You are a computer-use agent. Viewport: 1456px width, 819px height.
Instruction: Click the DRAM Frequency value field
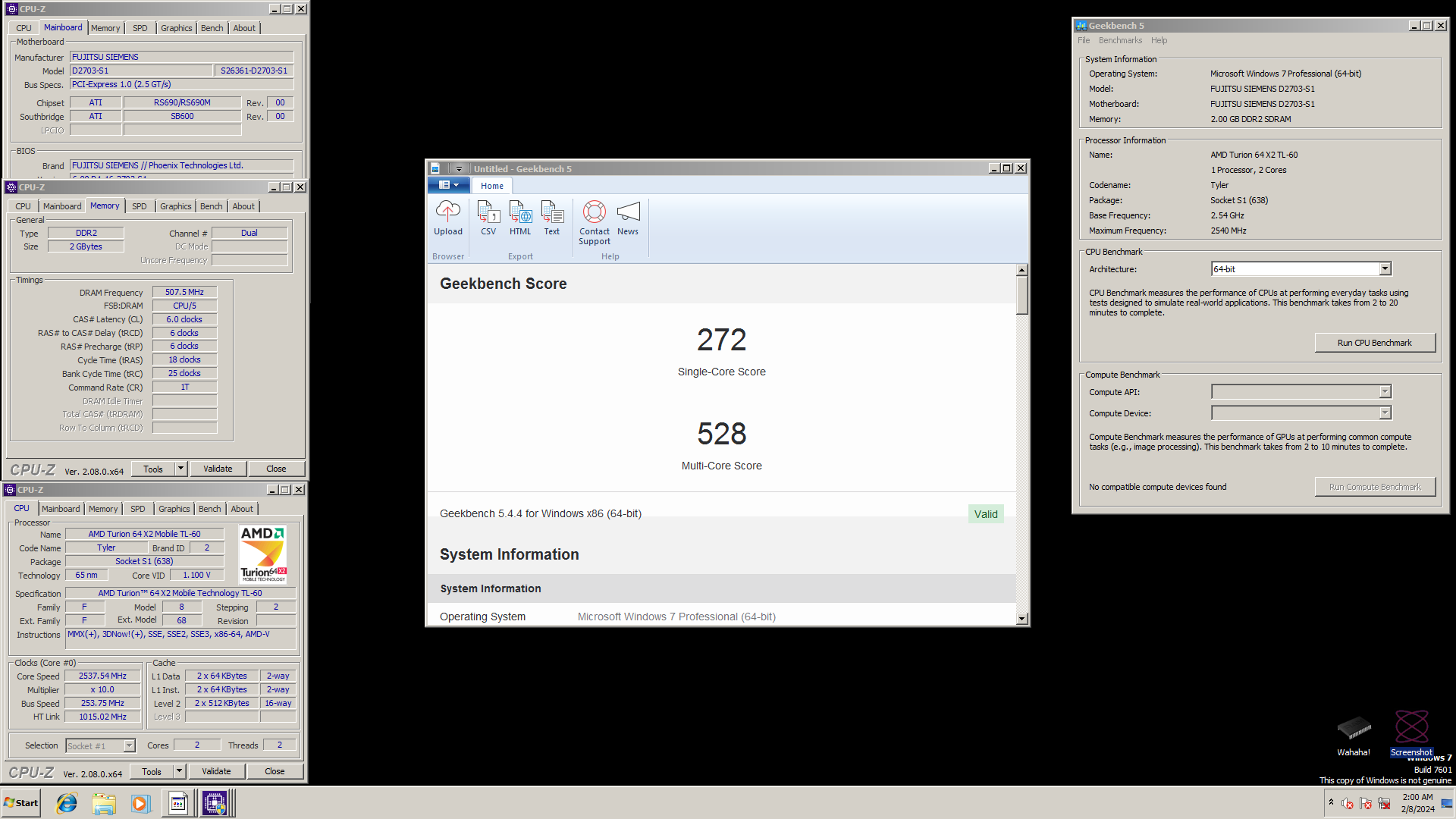(184, 292)
